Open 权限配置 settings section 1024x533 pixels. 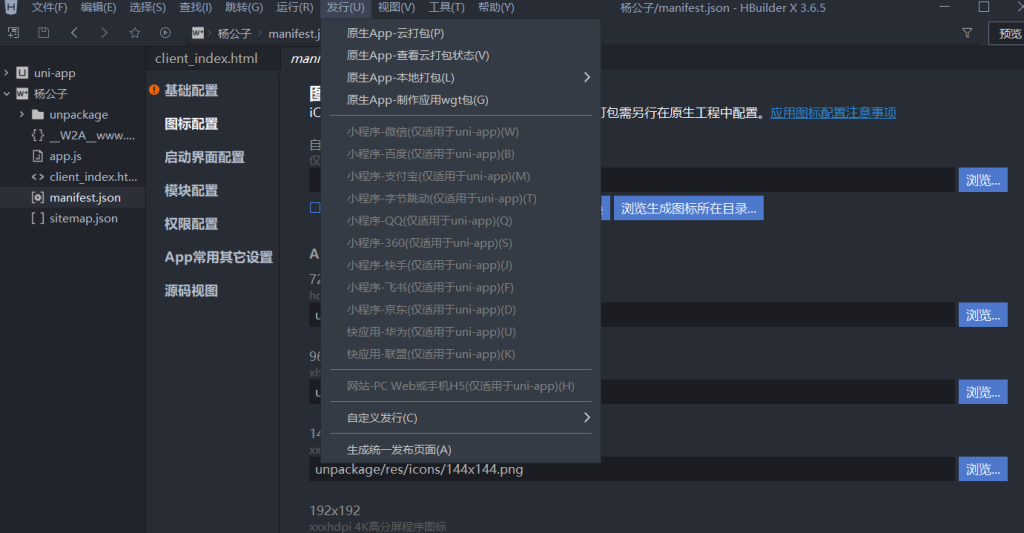[x=191, y=223]
